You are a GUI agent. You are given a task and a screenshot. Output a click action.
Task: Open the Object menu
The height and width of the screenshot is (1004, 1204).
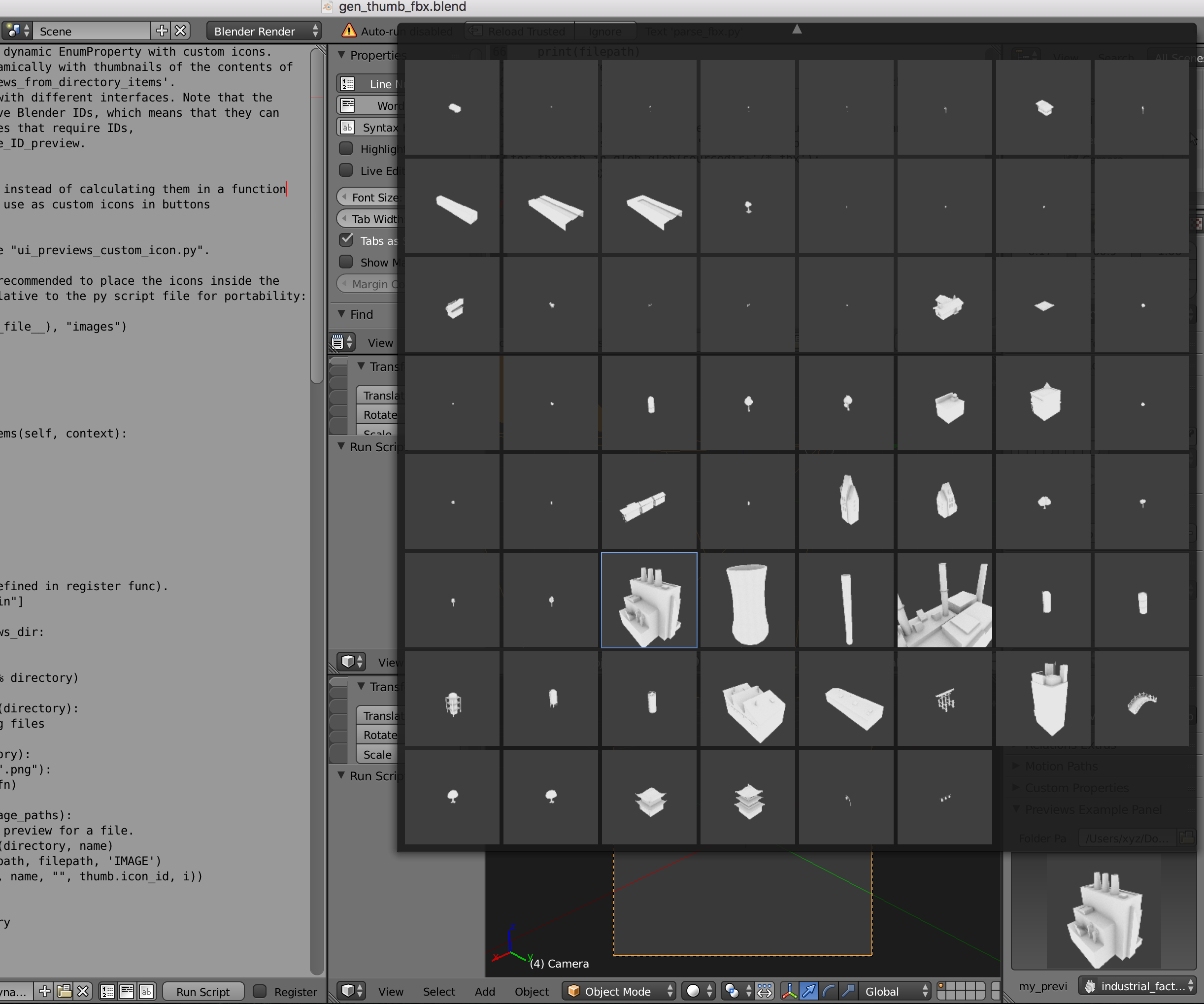[532, 991]
